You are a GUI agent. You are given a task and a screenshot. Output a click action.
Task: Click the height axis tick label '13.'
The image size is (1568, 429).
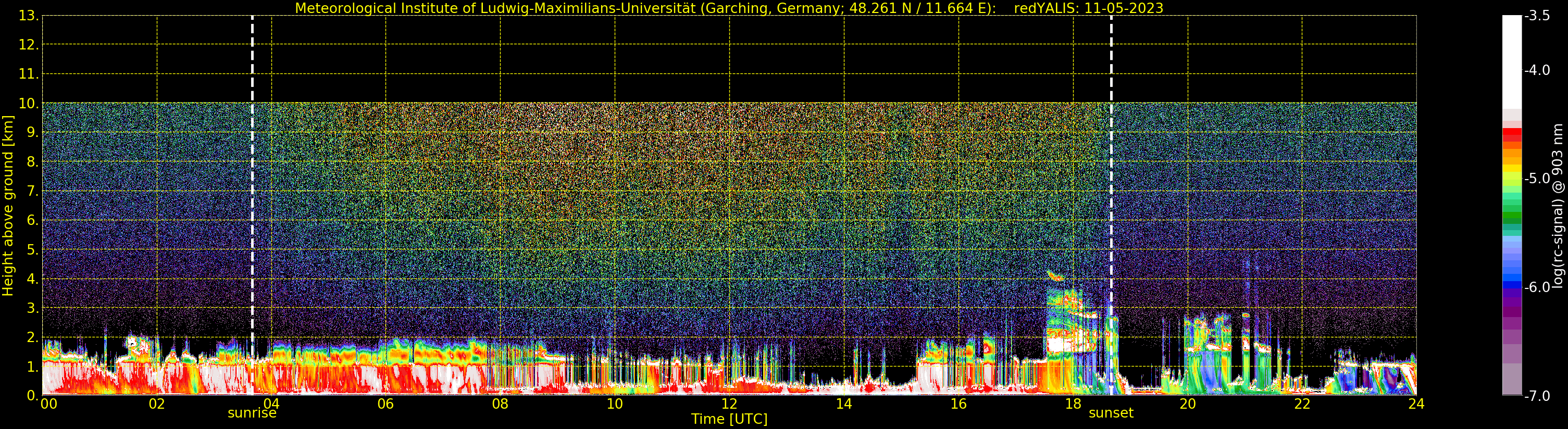point(29,16)
